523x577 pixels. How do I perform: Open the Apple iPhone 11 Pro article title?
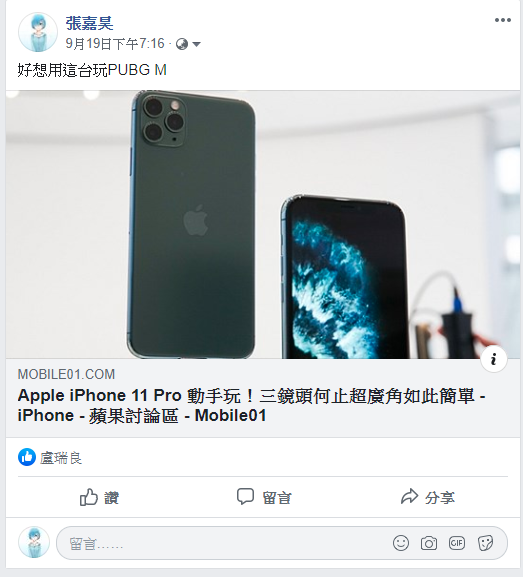[251, 406]
